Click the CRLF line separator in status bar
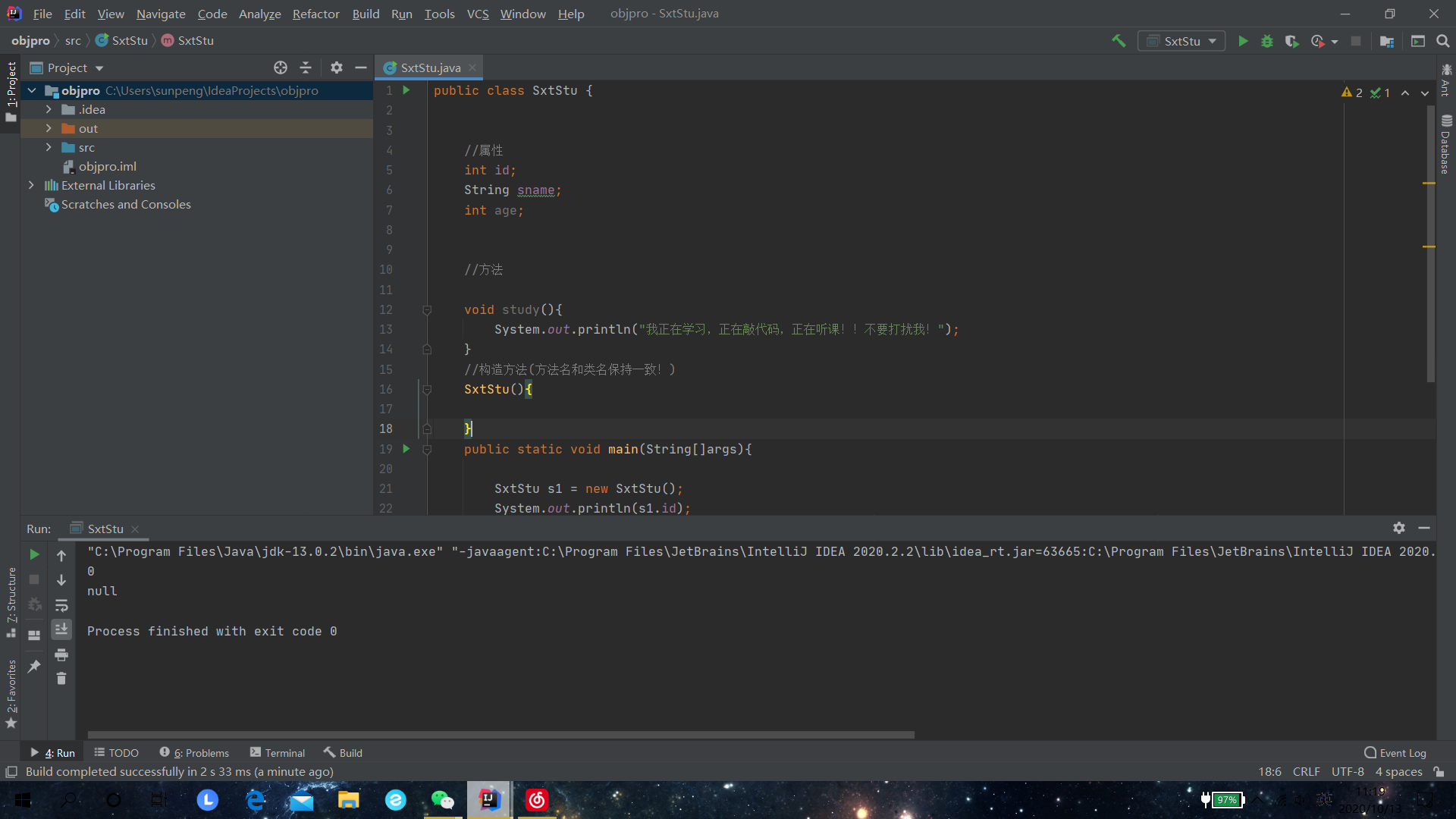The height and width of the screenshot is (819, 1456). pos(1306,771)
